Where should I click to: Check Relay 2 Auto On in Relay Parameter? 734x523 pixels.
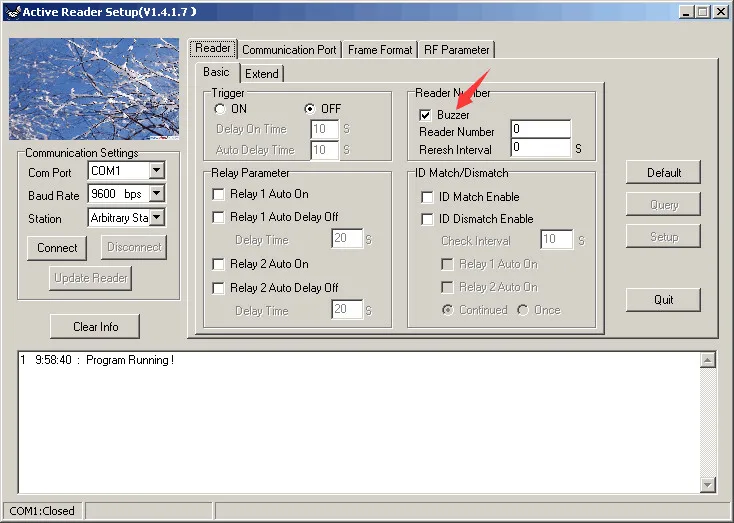218,264
